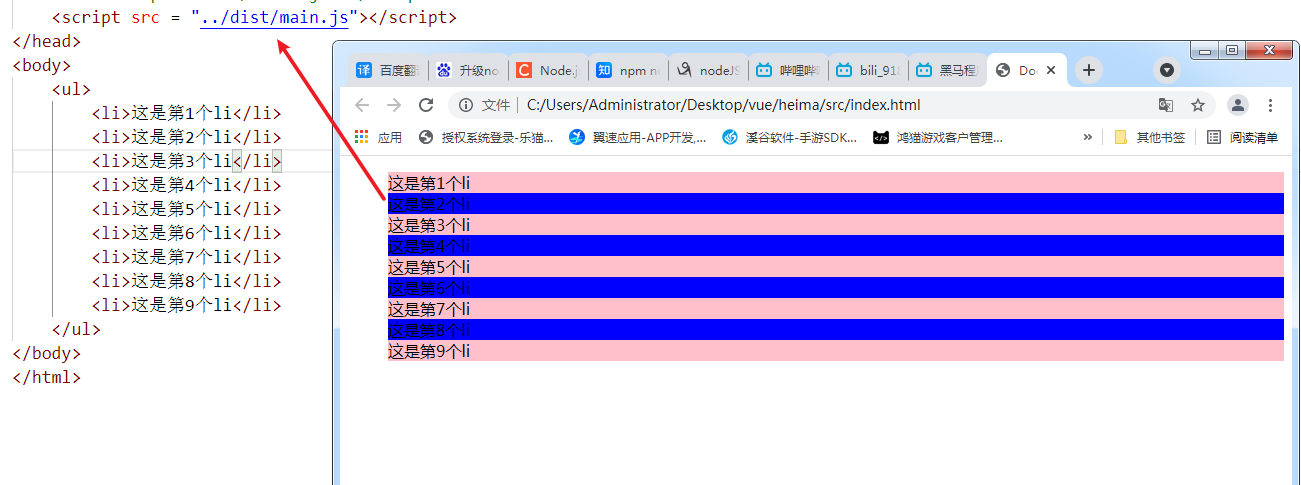The image size is (1301, 485).
Task: Click the opening <body> tag in editor
Action: pos(41,65)
